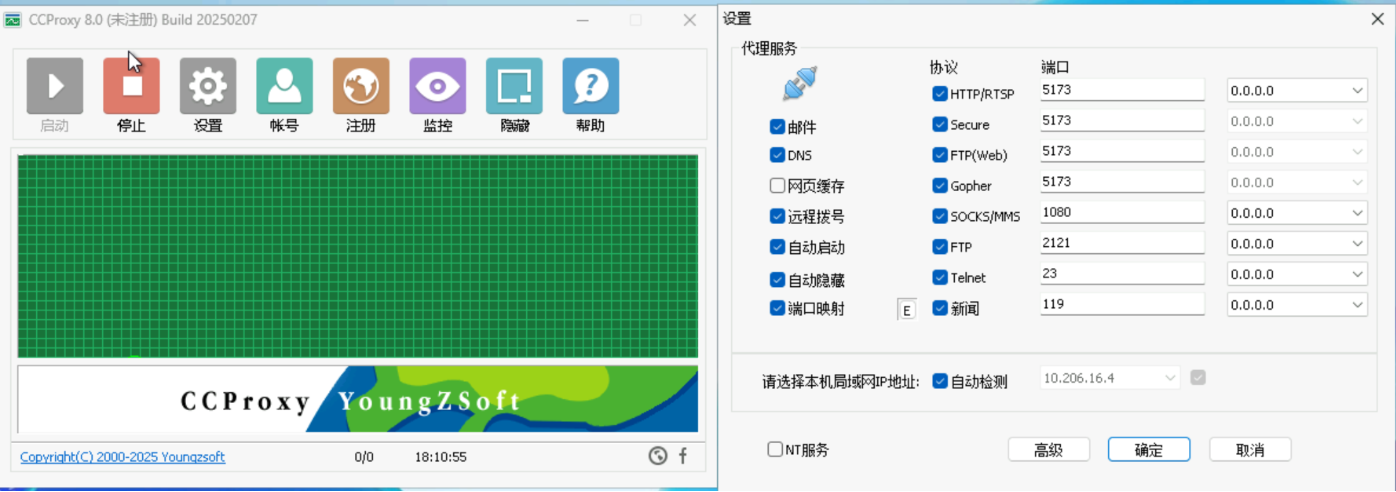Click the FTP port field 2121

click(x=1122, y=243)
